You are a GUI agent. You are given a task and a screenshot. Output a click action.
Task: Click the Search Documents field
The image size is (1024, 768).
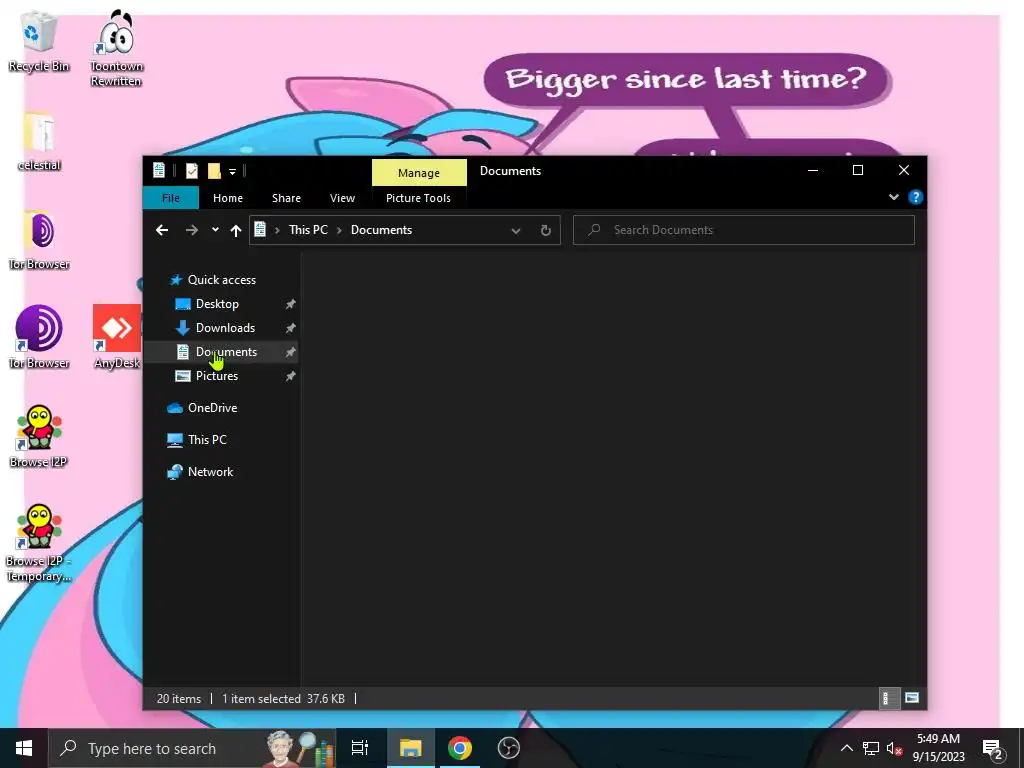744,230
